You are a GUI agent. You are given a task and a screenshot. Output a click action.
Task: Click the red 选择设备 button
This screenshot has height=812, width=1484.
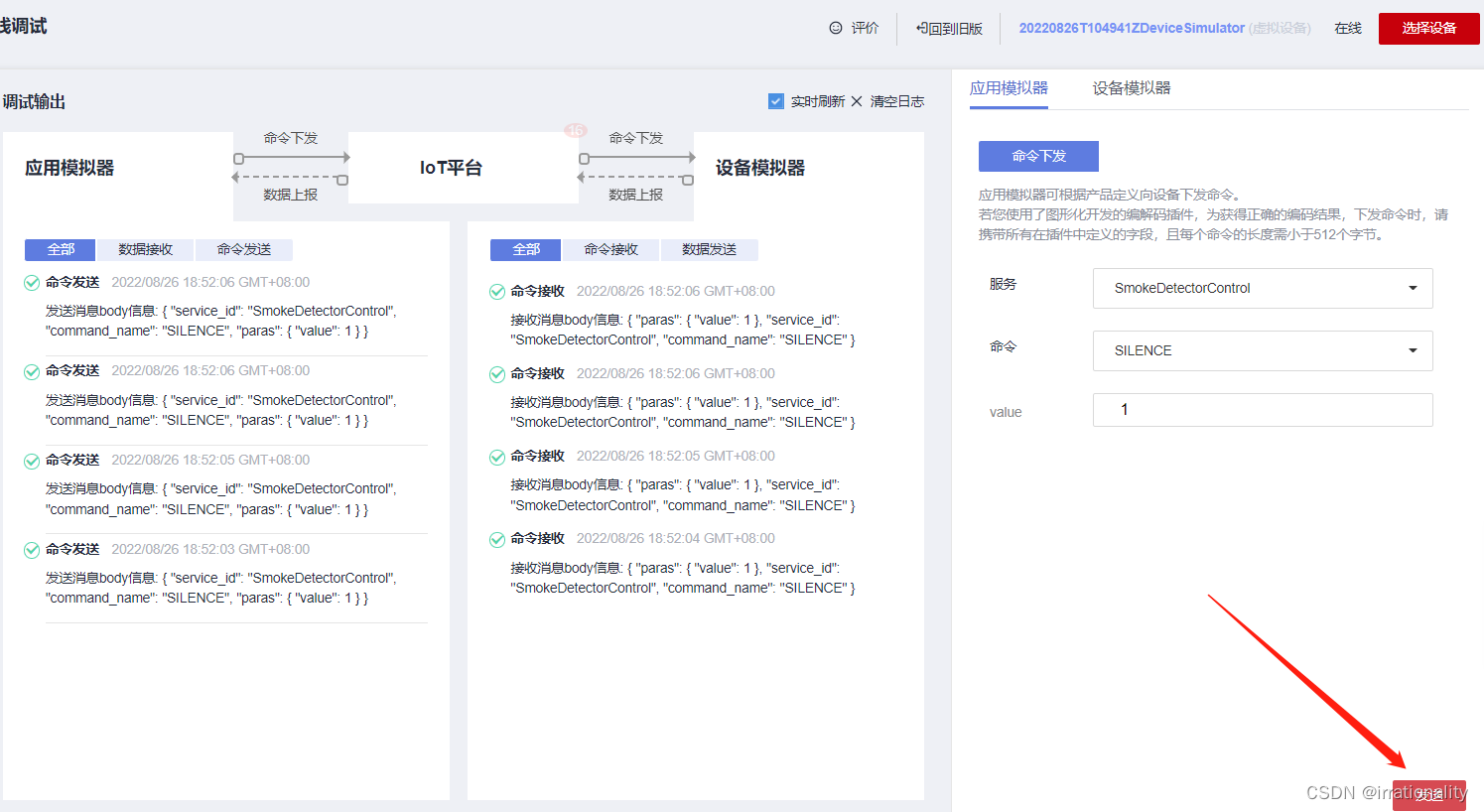point(1428,28)
